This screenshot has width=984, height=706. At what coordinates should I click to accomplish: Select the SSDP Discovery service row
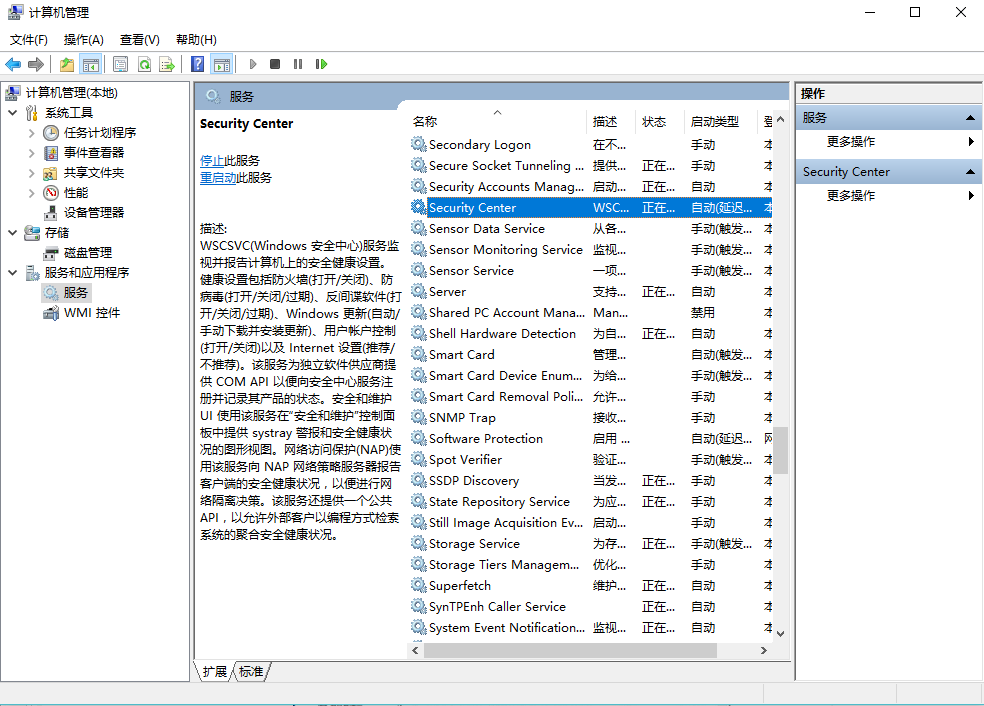pyautogui.click(x=591, y=481)
